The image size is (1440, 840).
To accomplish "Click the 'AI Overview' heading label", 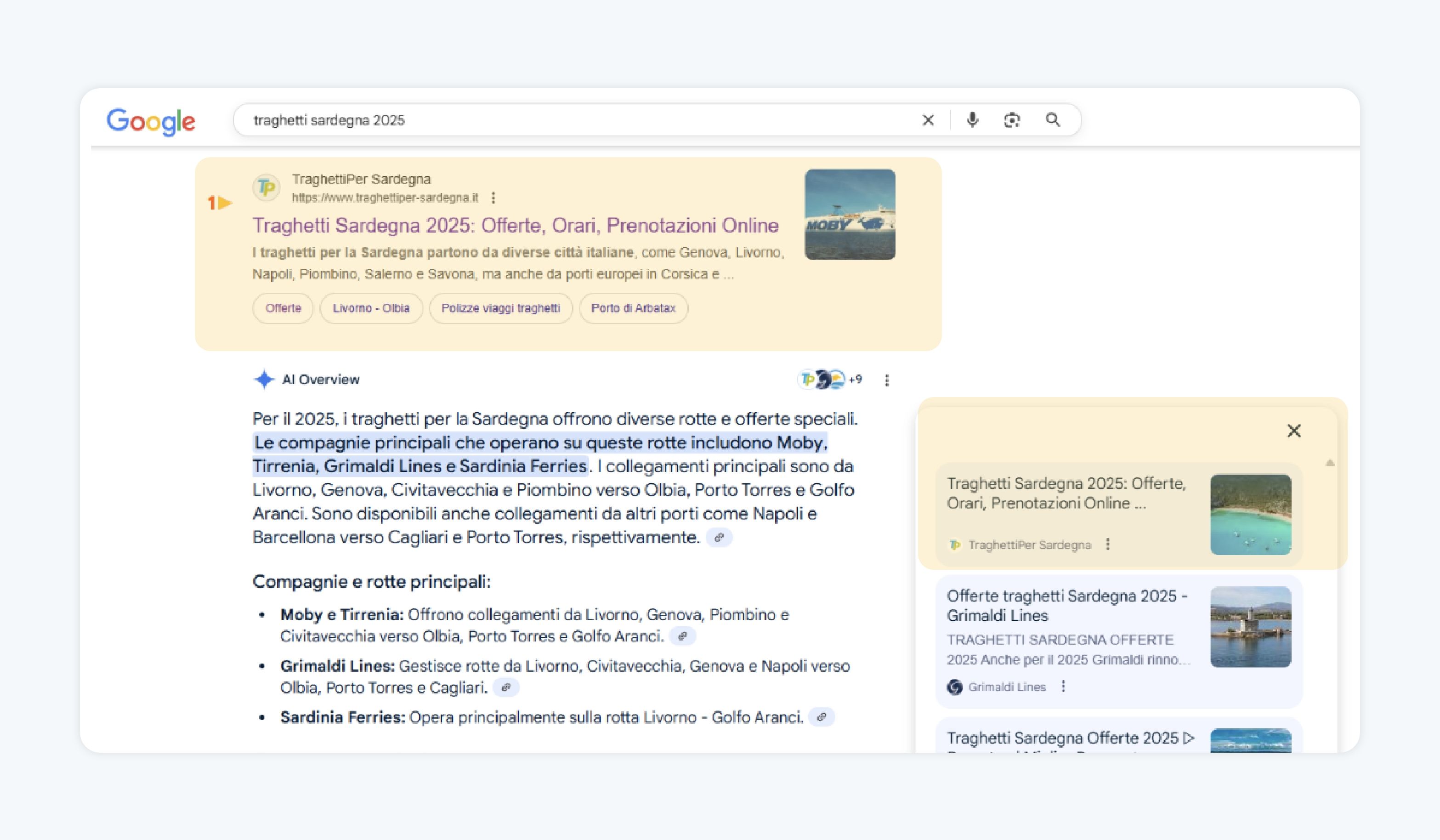I will click(x=321, y=380).
